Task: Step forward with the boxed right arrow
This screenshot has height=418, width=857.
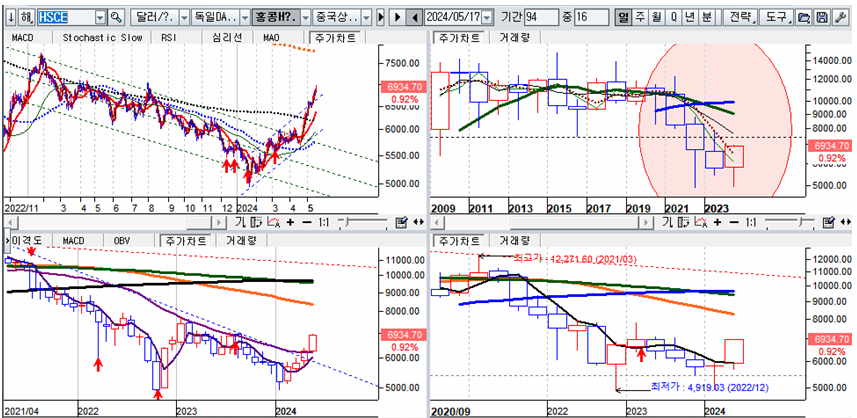Action: (x=398, y=17)
